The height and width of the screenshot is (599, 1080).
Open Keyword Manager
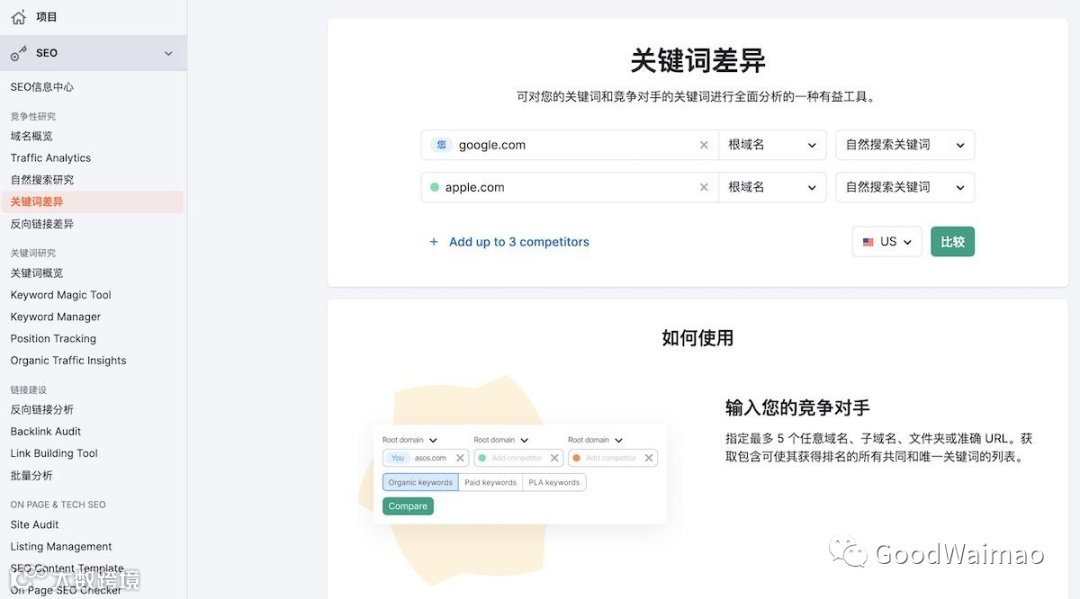pyautogui.click(x=55, y=317)
